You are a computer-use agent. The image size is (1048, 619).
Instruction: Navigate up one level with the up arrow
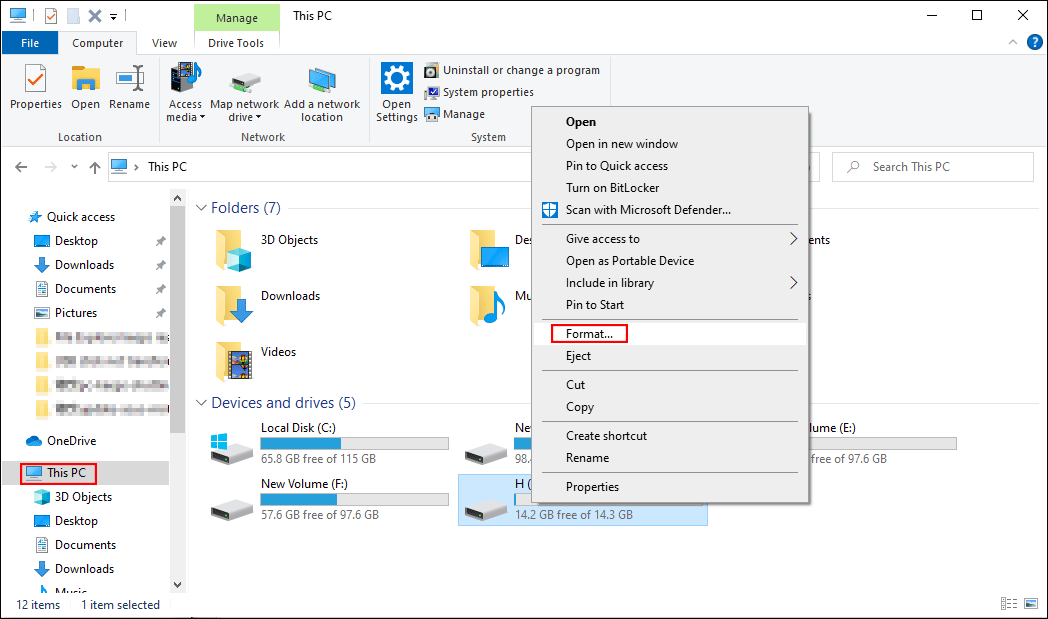pos(95,166)
